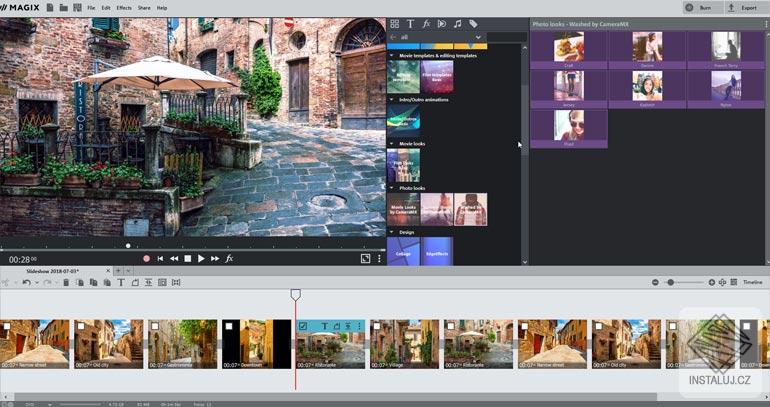The image size is (770, 407).
Task: Start recording with the red record button
Action: click(x=146, y=258)
